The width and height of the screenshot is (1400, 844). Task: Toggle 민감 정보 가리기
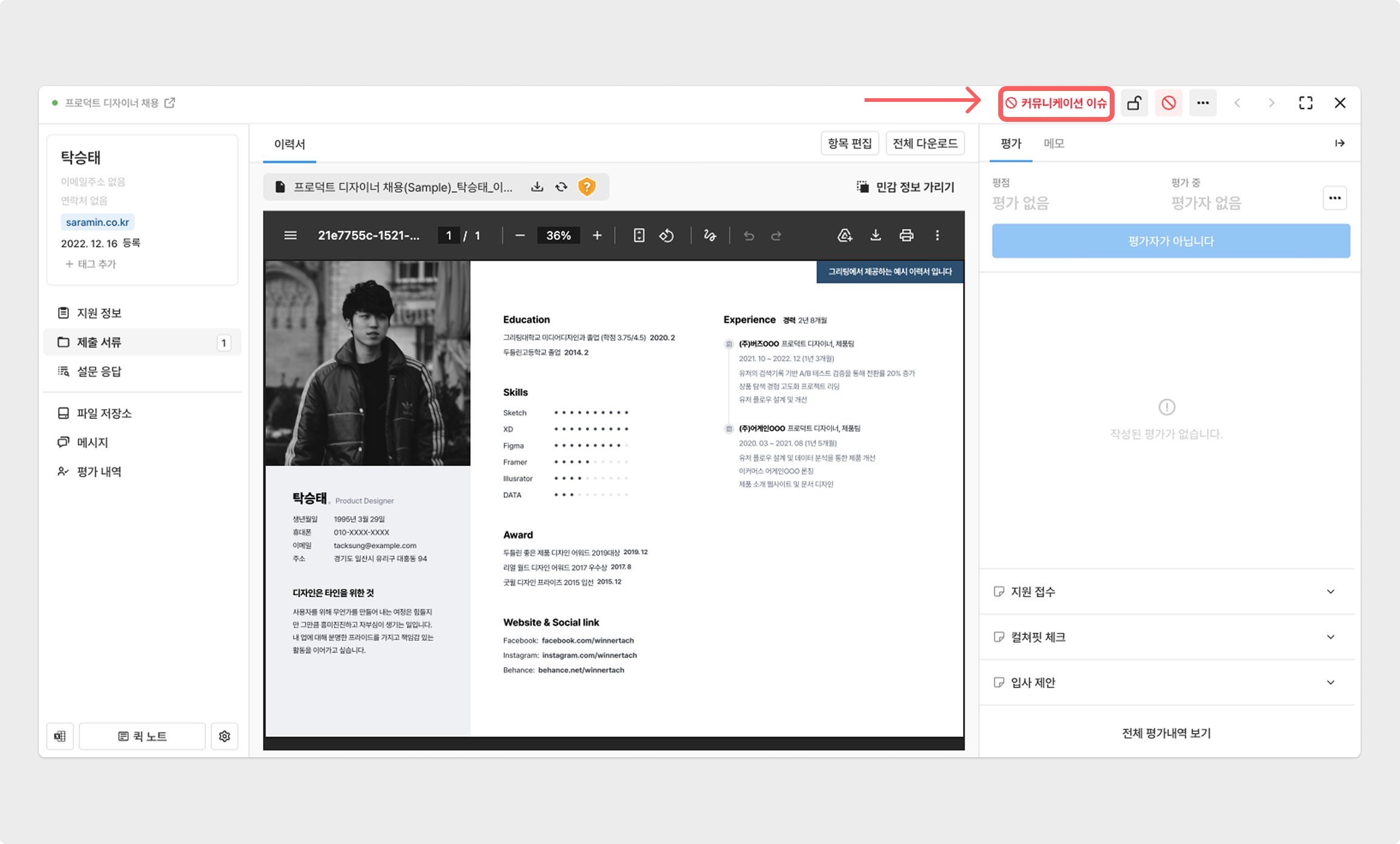coord(905,187)
